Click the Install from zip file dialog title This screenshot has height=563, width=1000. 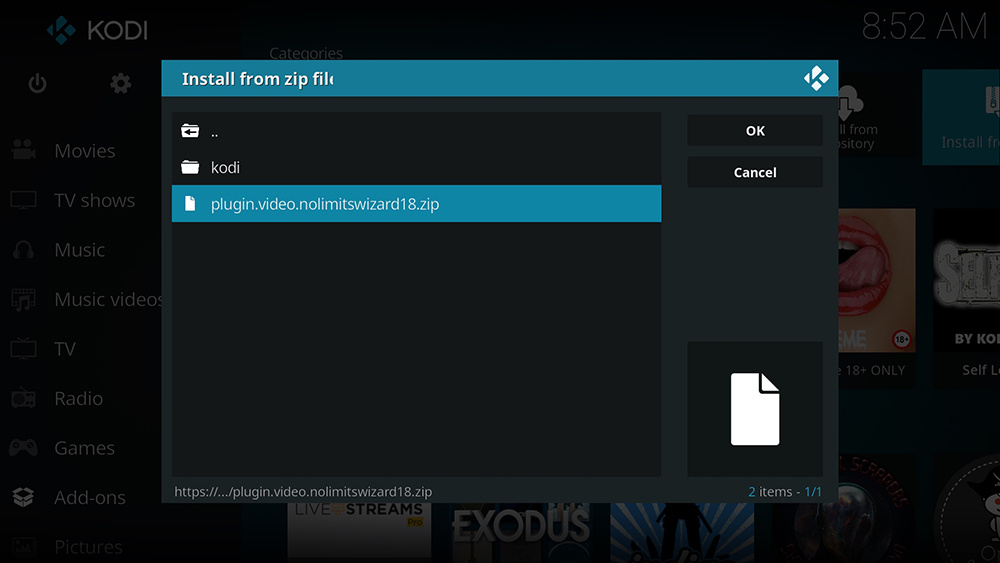point(257,78)
